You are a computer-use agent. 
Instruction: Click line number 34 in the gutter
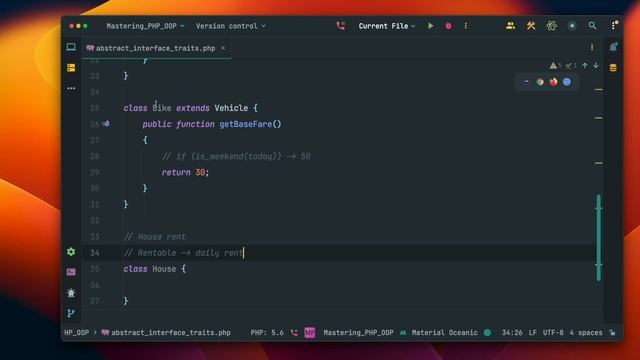[95, 253]
